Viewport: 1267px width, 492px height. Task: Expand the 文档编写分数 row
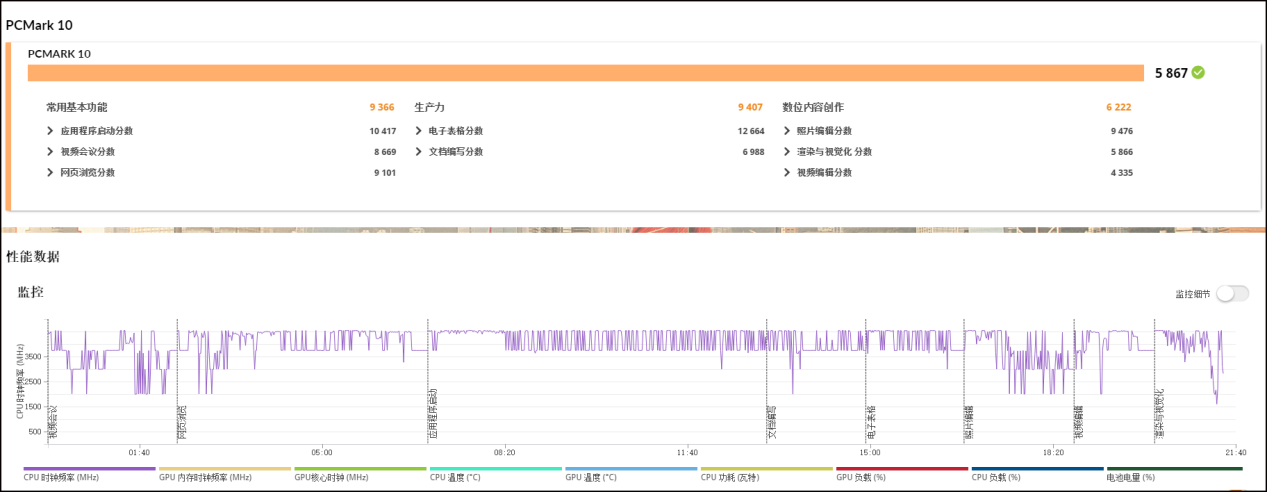click(419, 152)
